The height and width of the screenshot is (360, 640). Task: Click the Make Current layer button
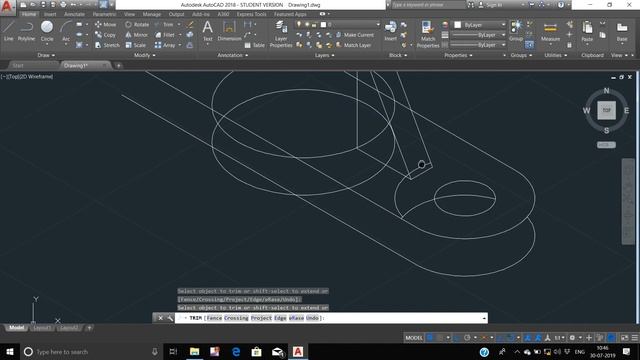[x=354, y=35]
